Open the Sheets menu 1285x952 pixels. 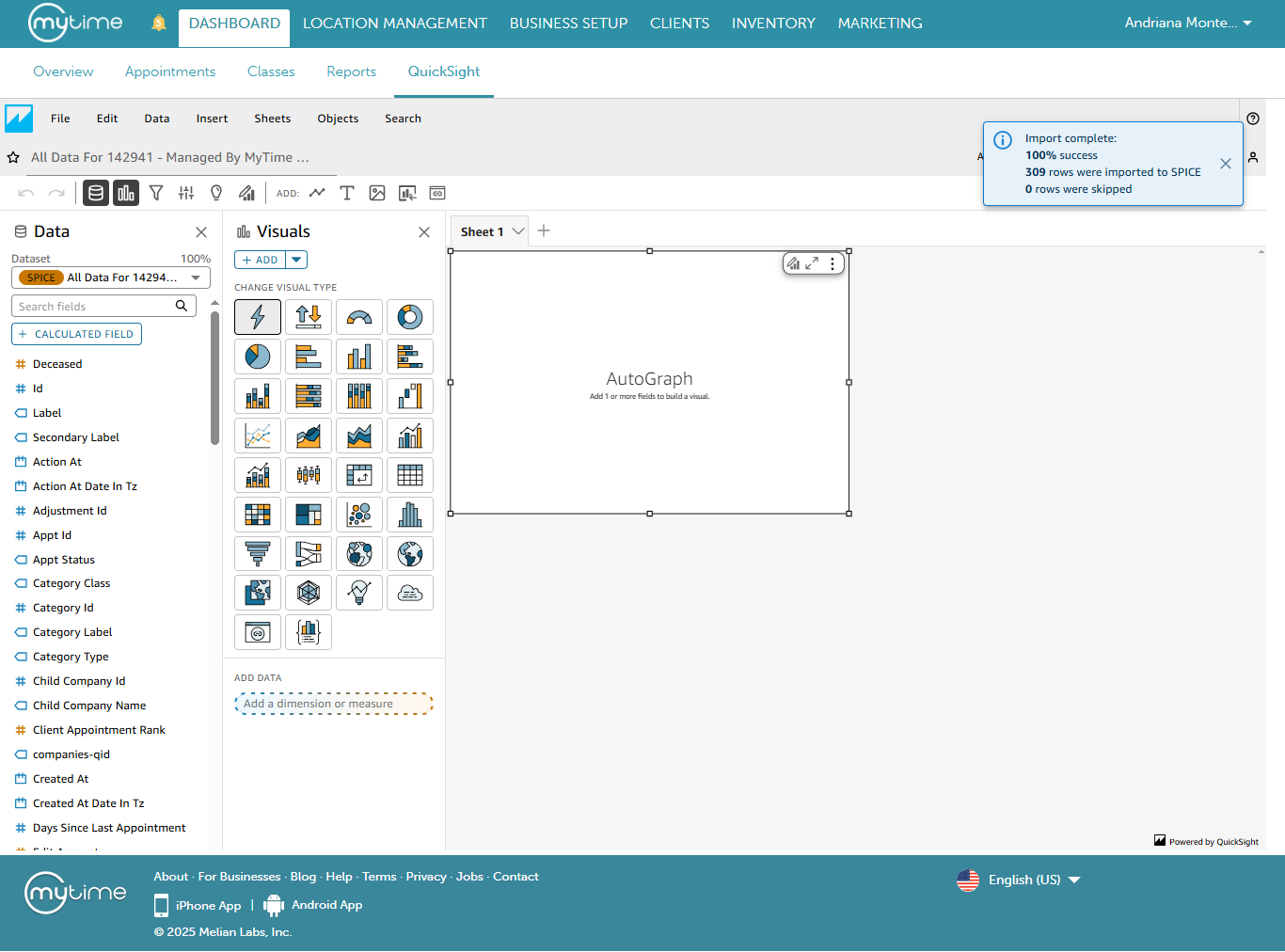click(x=273, y=119)
